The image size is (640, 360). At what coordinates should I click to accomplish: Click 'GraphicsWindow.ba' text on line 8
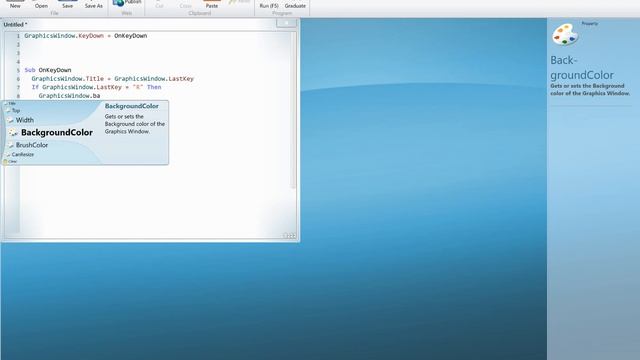pos(69,96)
